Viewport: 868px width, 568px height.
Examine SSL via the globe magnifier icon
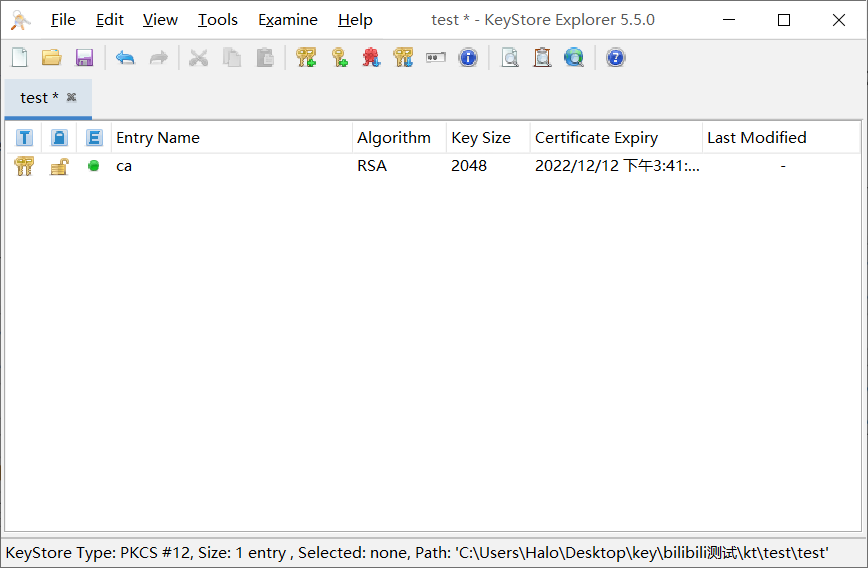coord(575,58)
